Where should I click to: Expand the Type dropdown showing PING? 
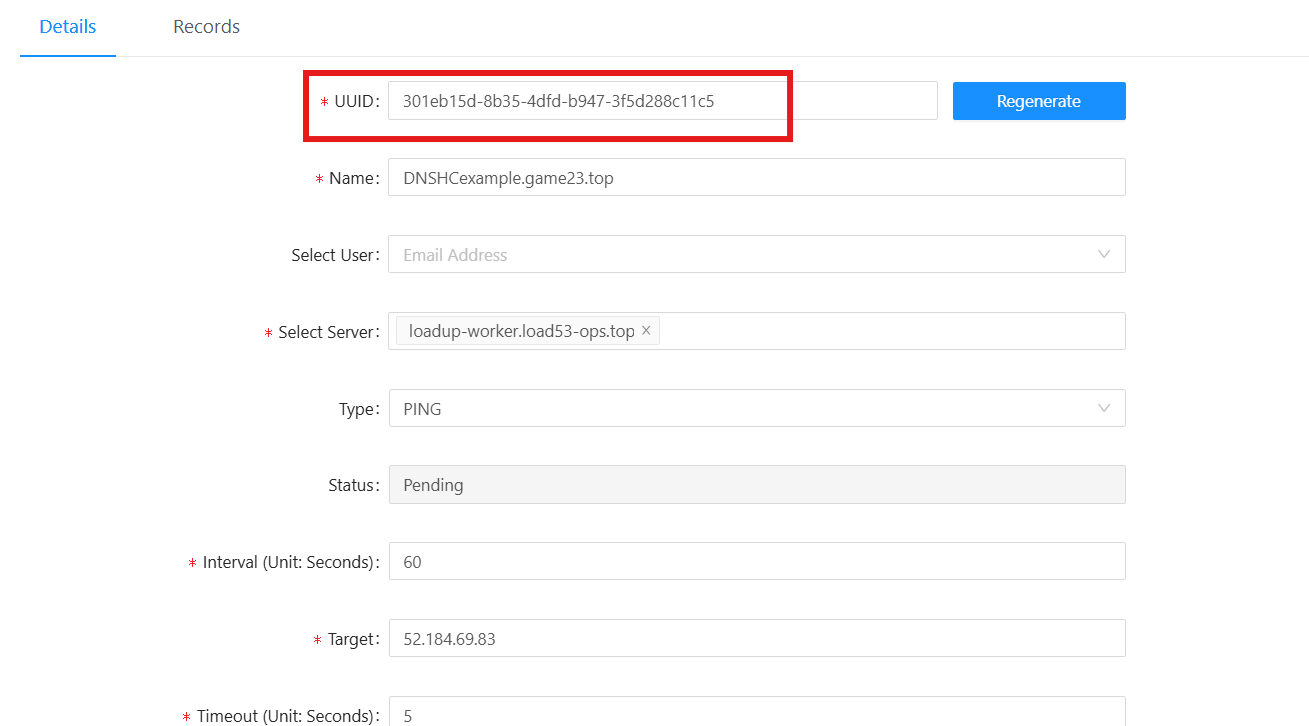(740, 408)
